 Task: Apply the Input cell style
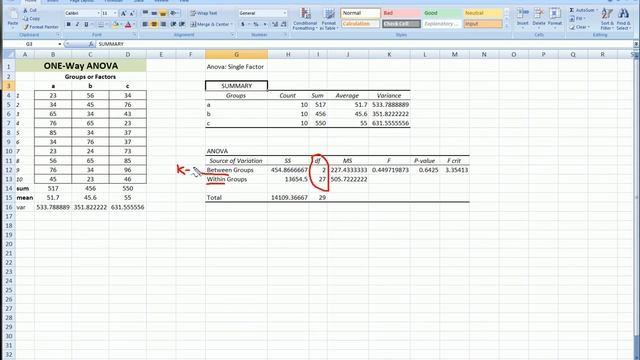click(x=482, y=24)
